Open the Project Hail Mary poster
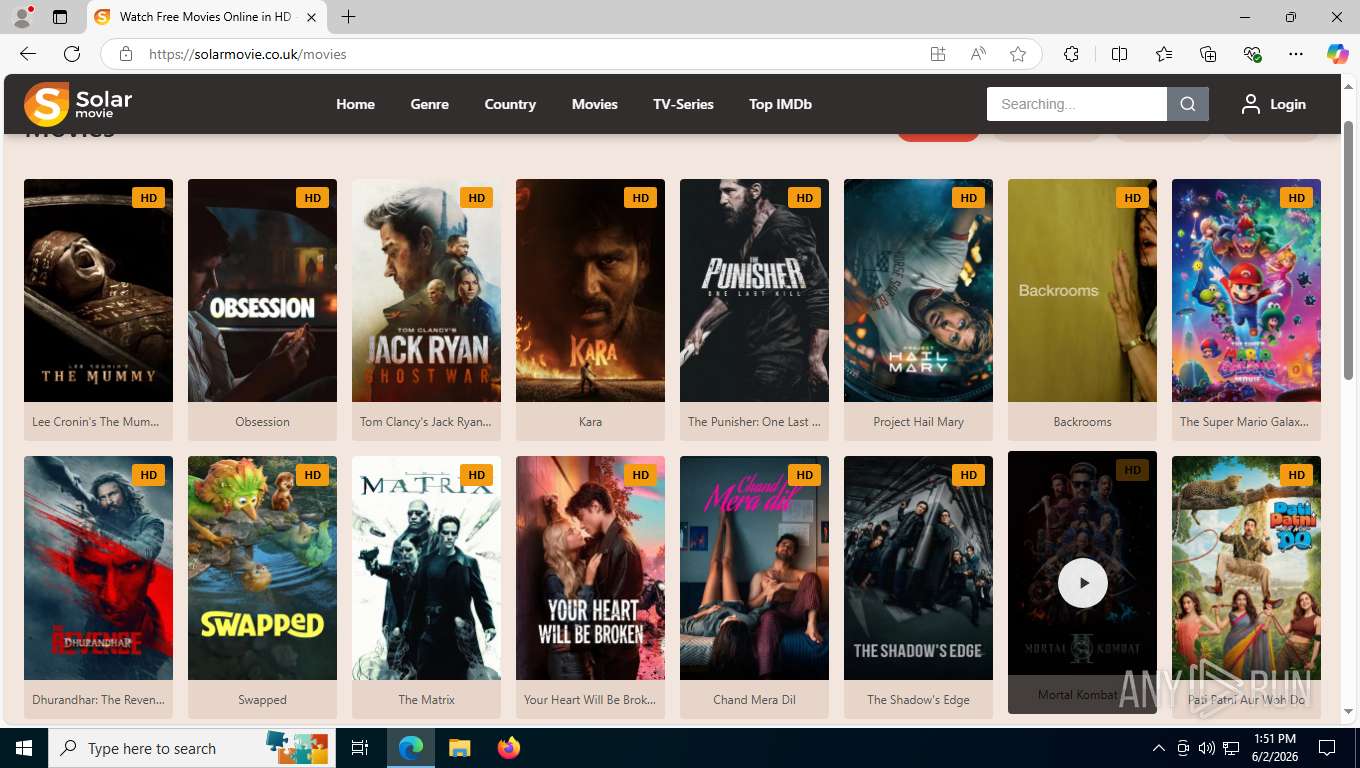1360x768 pixels. (x=918, y=290)
